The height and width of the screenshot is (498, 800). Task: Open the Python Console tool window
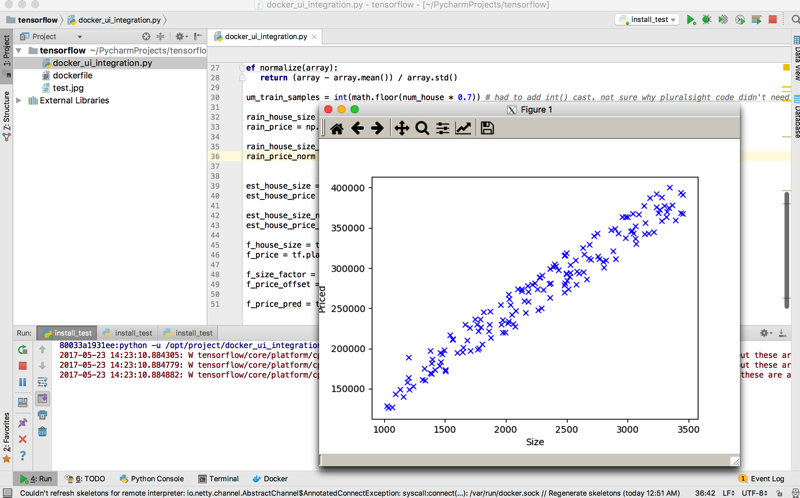(x=152, y=479)
